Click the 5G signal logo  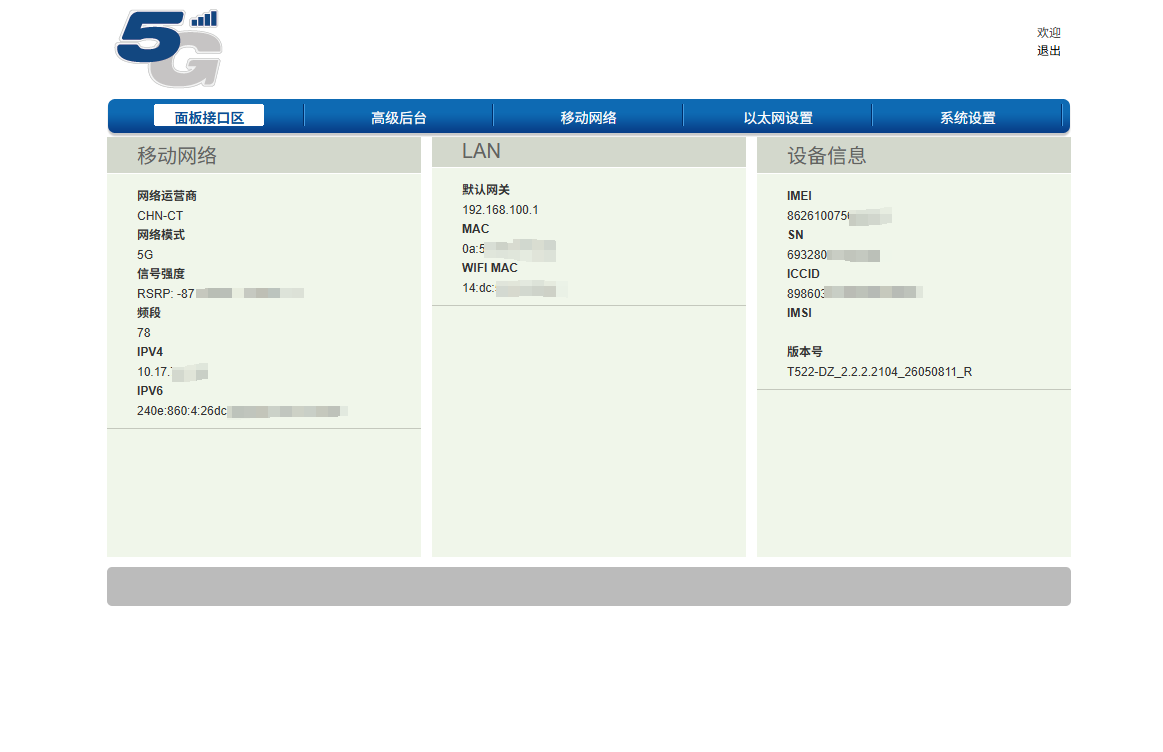tap(168, 48)
